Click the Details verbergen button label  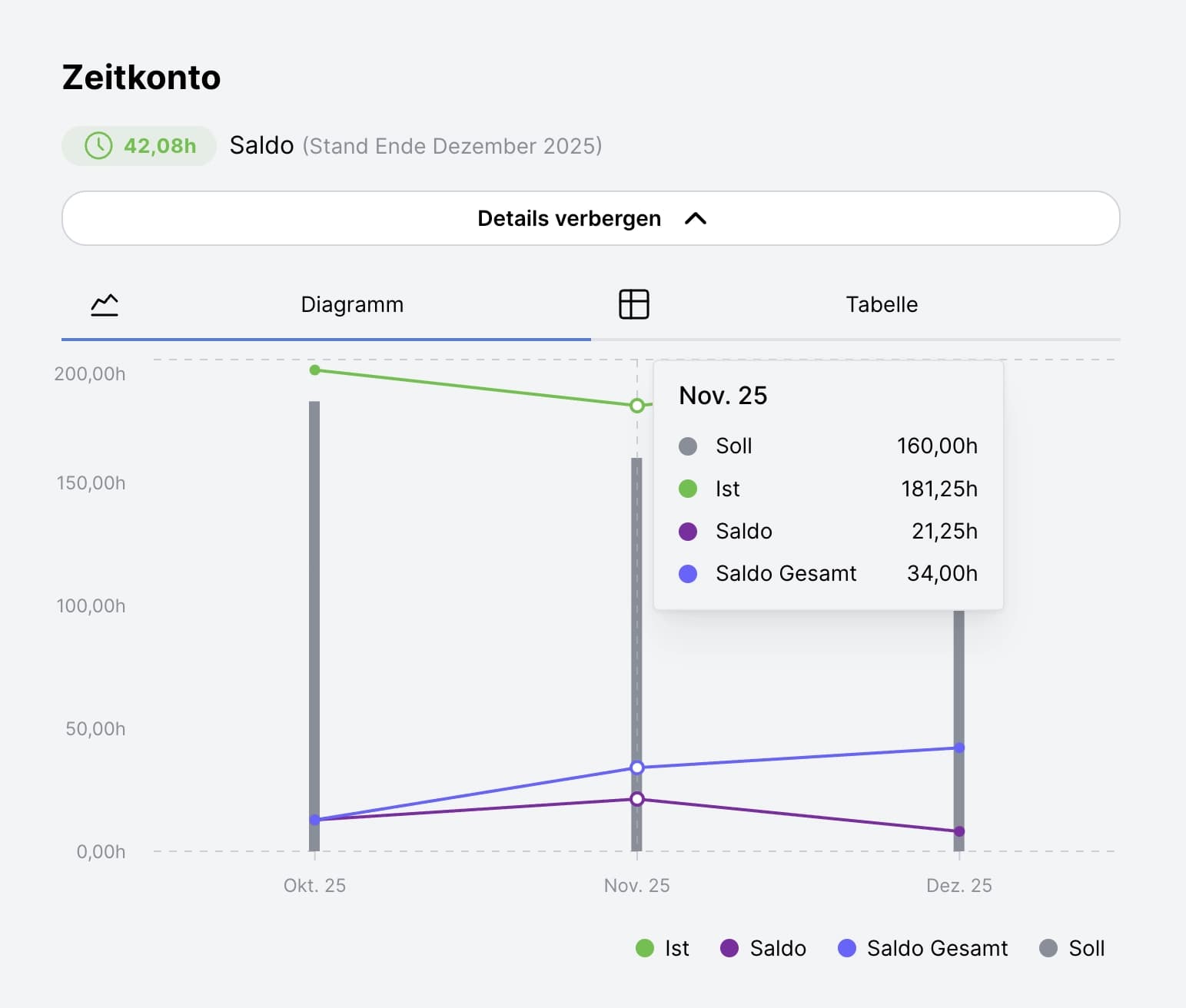tap(569, 219)
